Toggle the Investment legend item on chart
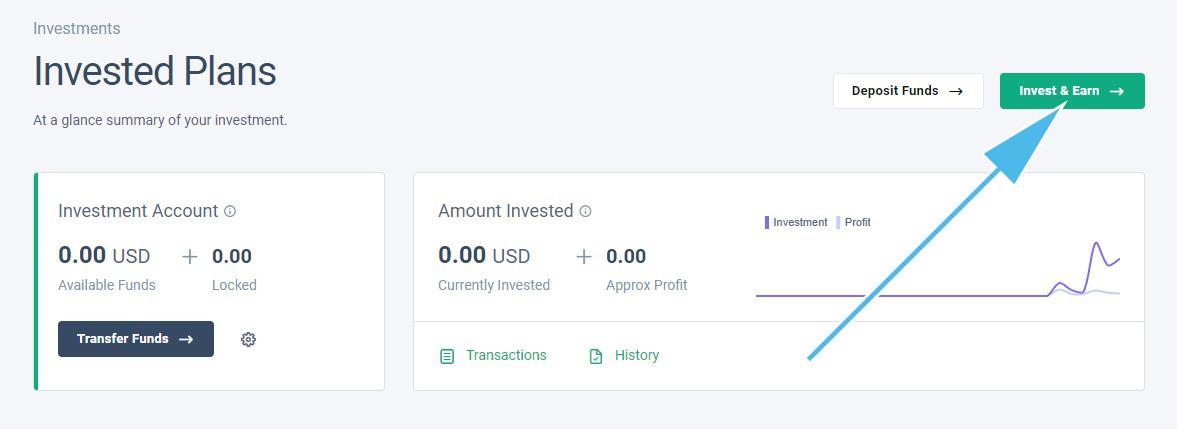 [x=796, y=222]
